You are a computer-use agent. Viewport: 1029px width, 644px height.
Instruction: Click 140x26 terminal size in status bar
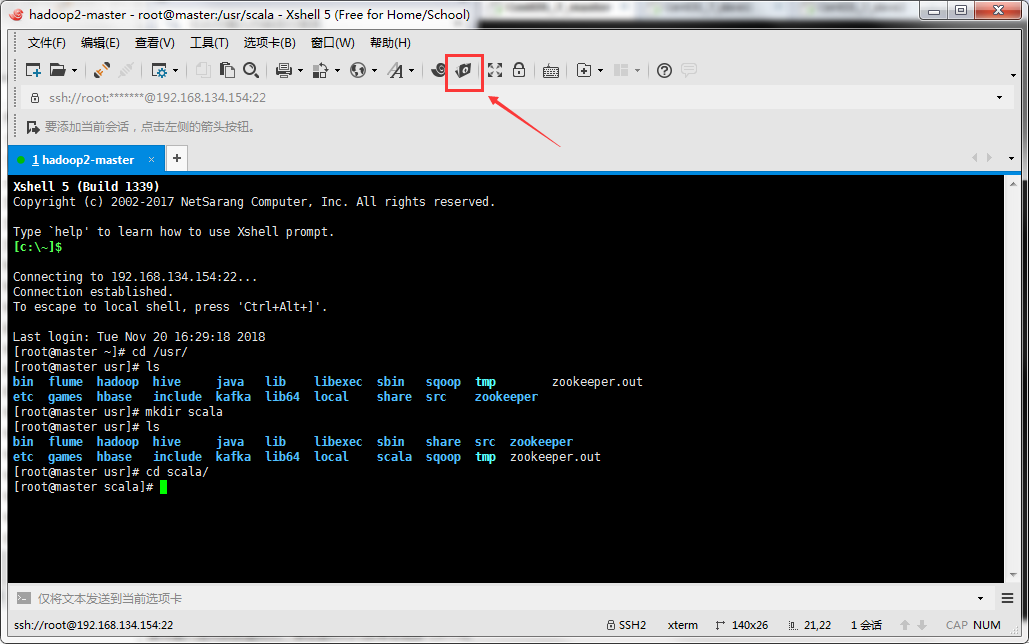click(742, 625)
